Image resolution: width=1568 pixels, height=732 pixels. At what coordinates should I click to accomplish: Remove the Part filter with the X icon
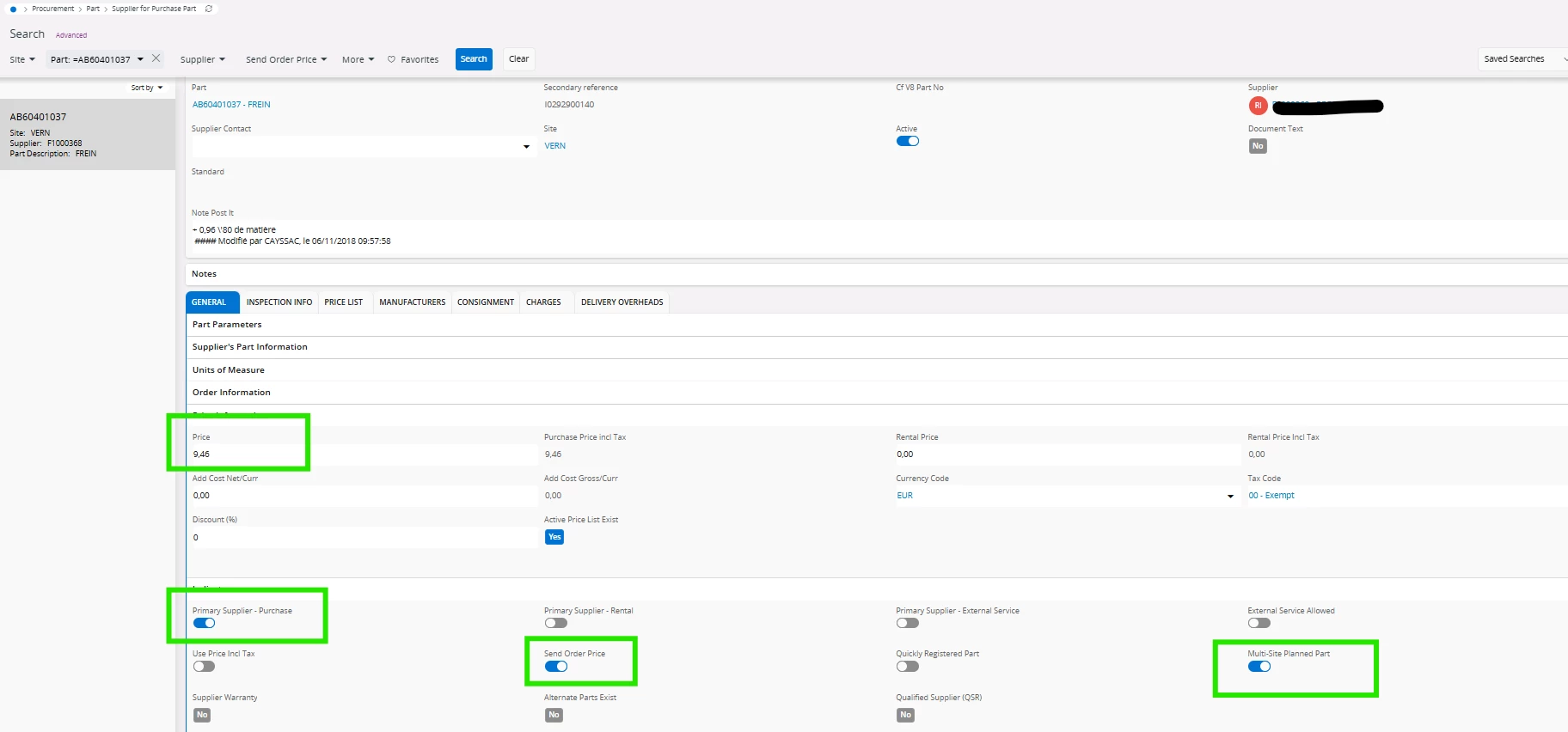click(x=156, y=58)
